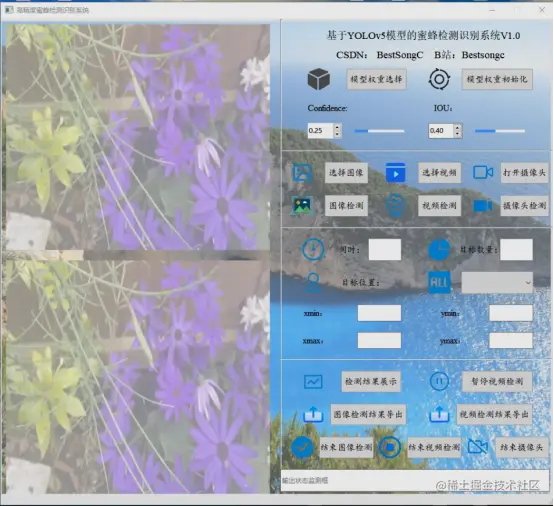Decrease IOU value with spinbox down arrow

click(x=458, y=135)
